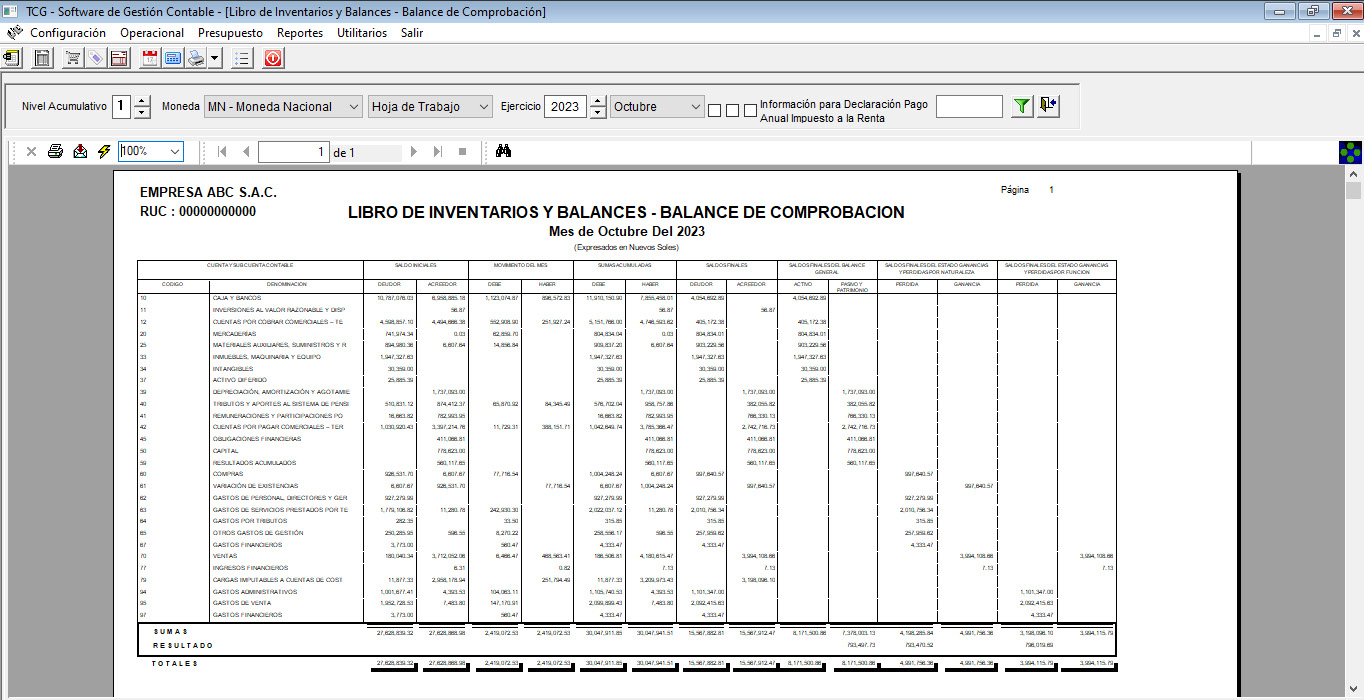Print the report using the viewer printer icon
The height and width of the screenshot is (700, 1364).
tap(56, 151)
